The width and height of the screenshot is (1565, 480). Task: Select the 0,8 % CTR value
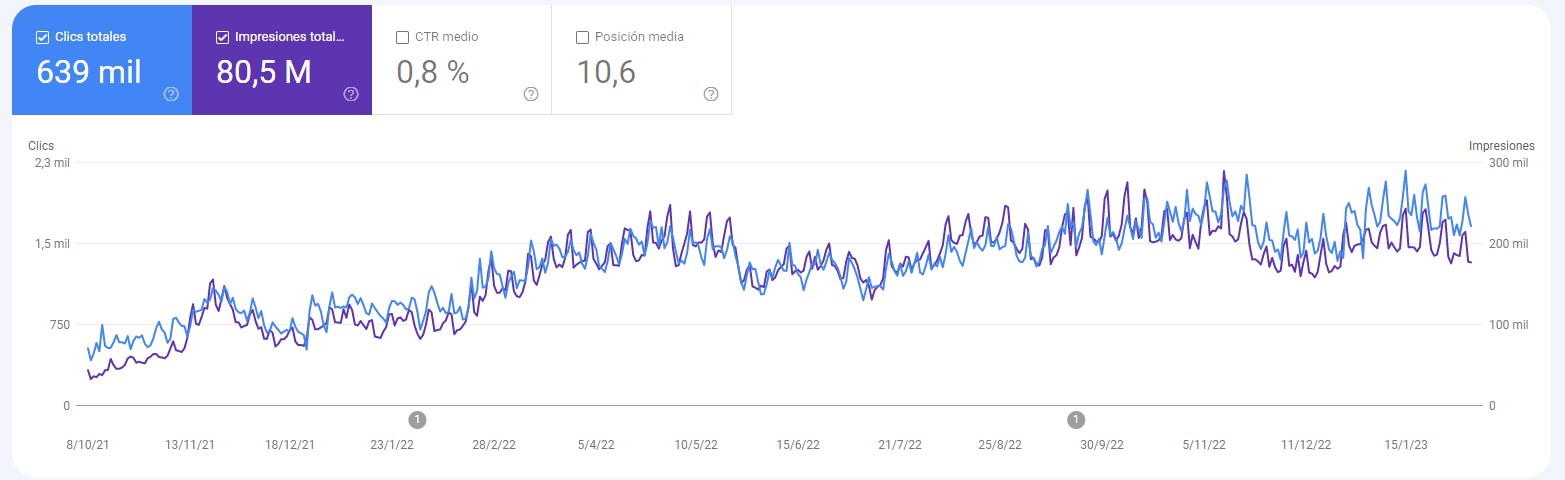433,72
